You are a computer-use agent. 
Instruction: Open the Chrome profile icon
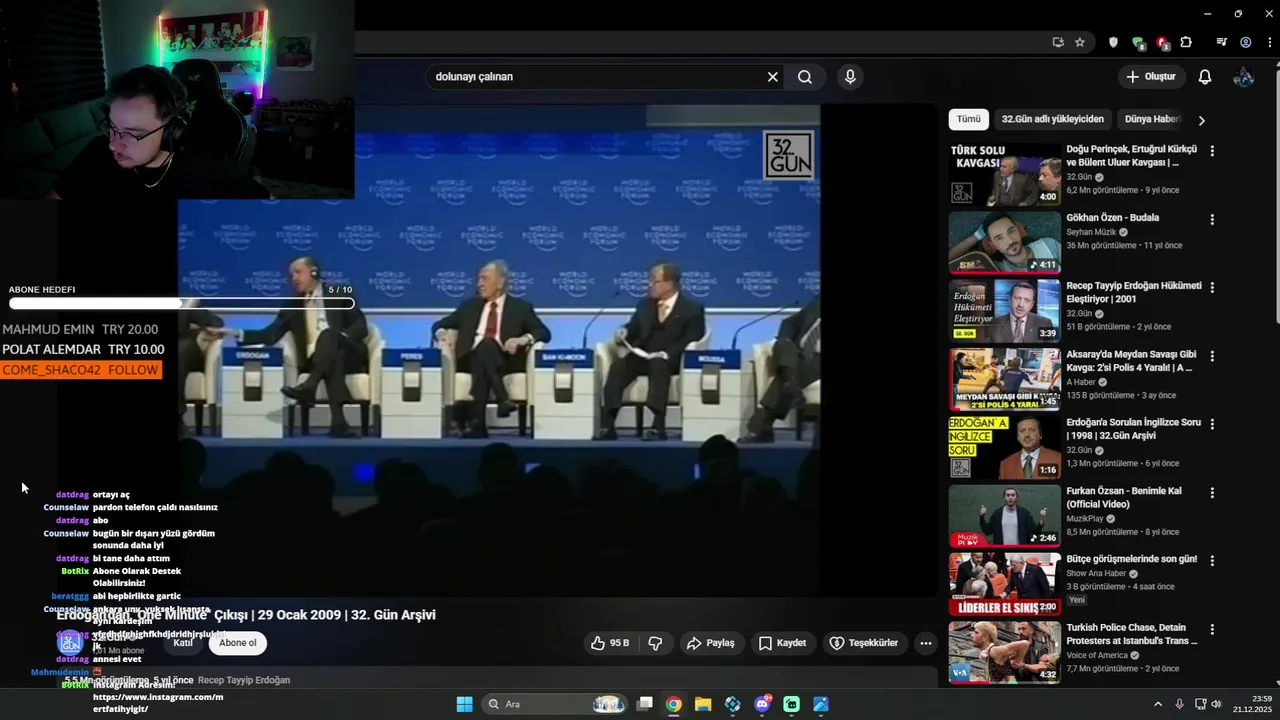tap(1246, 42)
